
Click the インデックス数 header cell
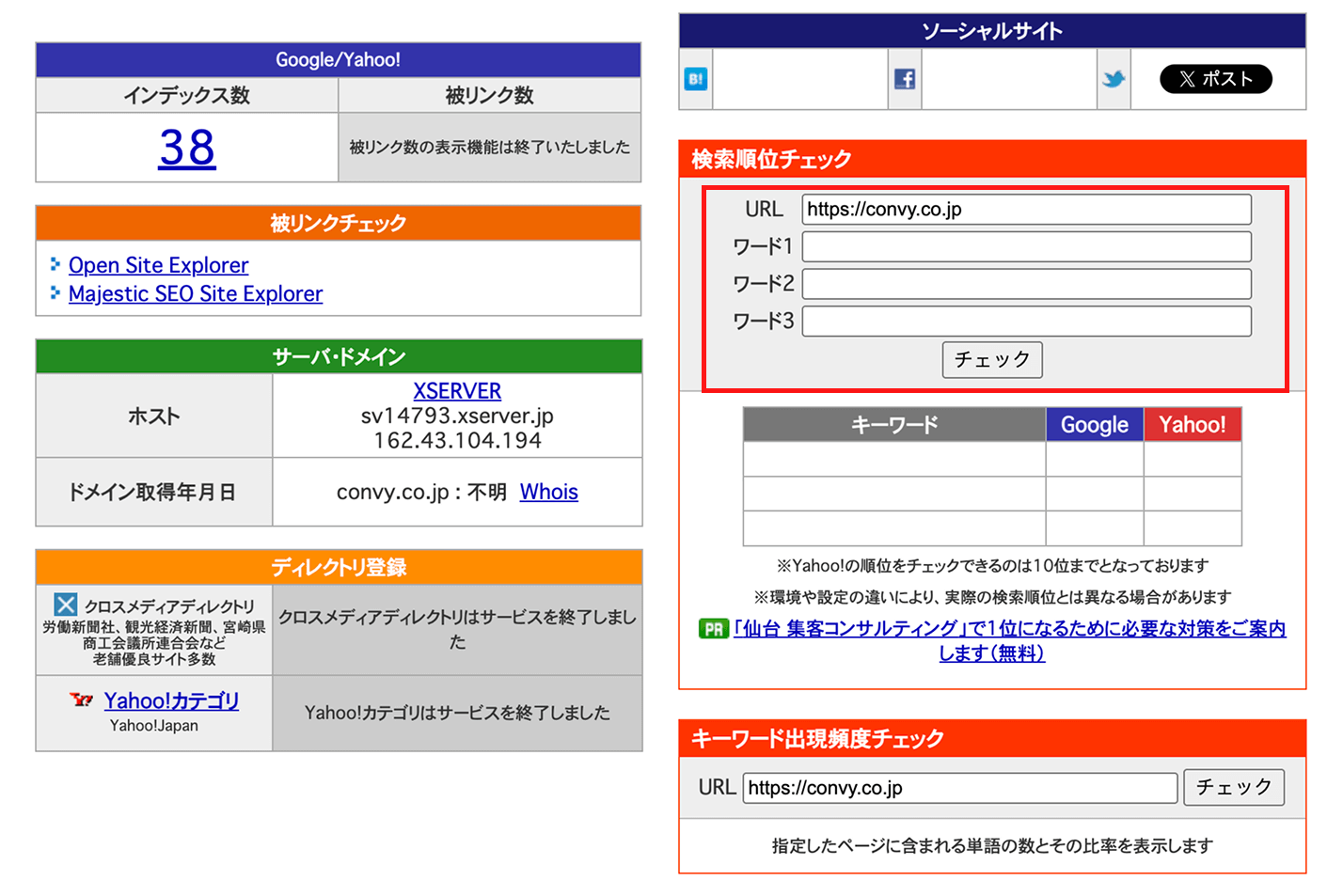click(187, 95)
